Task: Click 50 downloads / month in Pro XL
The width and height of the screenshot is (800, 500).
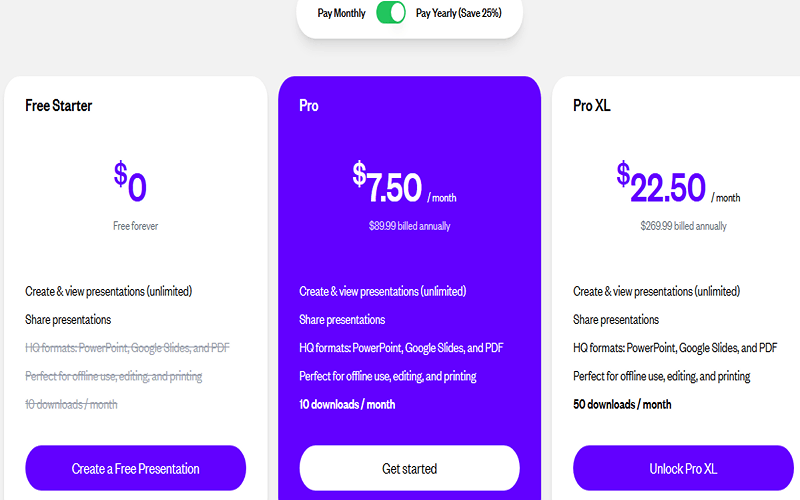Action: (x=622, y=405)
